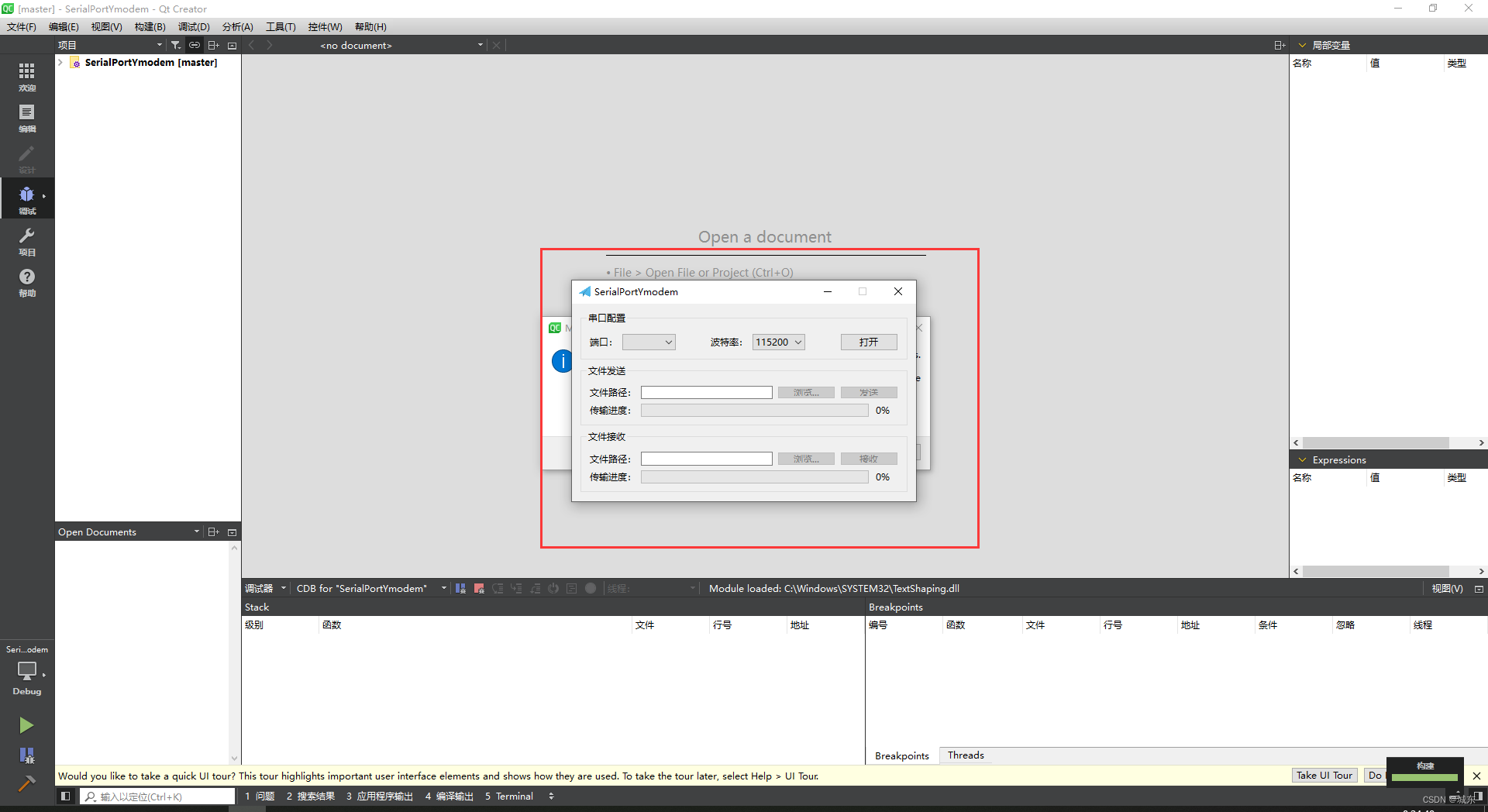Click the Take UI Tour button
The image size is (1488, 812).
[1324, 775]
